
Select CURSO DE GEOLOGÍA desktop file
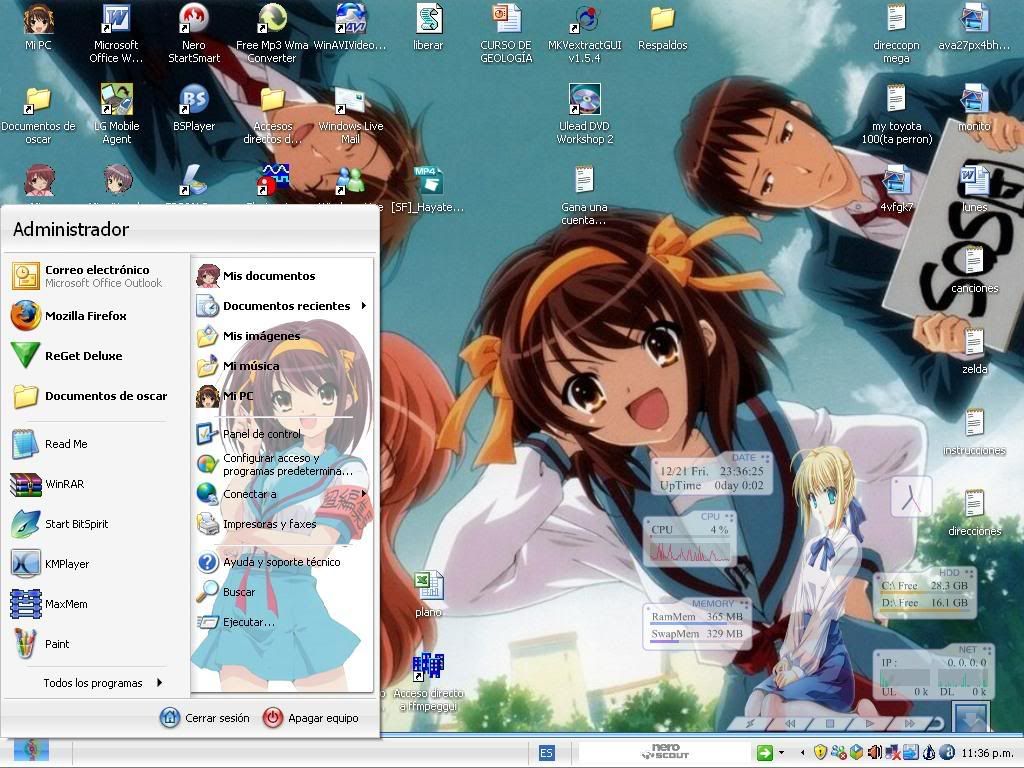pyautogui.click(x=506, y=33)
